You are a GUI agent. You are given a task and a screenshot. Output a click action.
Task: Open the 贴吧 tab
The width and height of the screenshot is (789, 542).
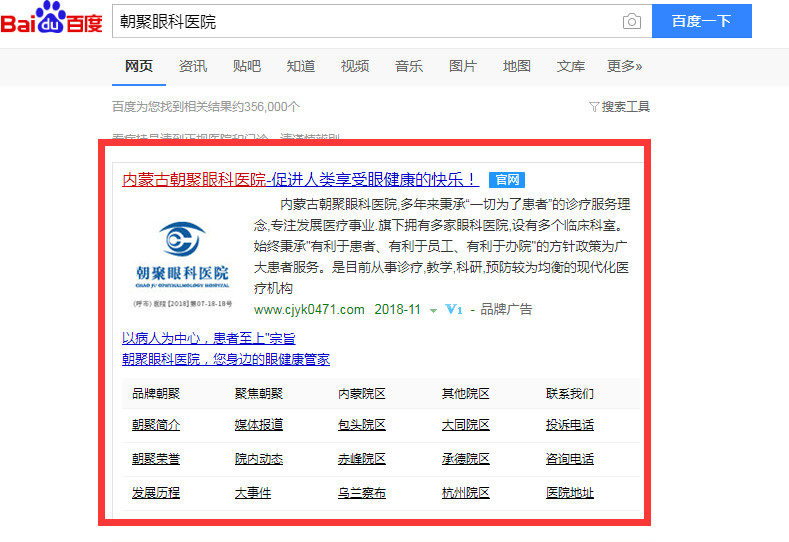pos(247,66)
